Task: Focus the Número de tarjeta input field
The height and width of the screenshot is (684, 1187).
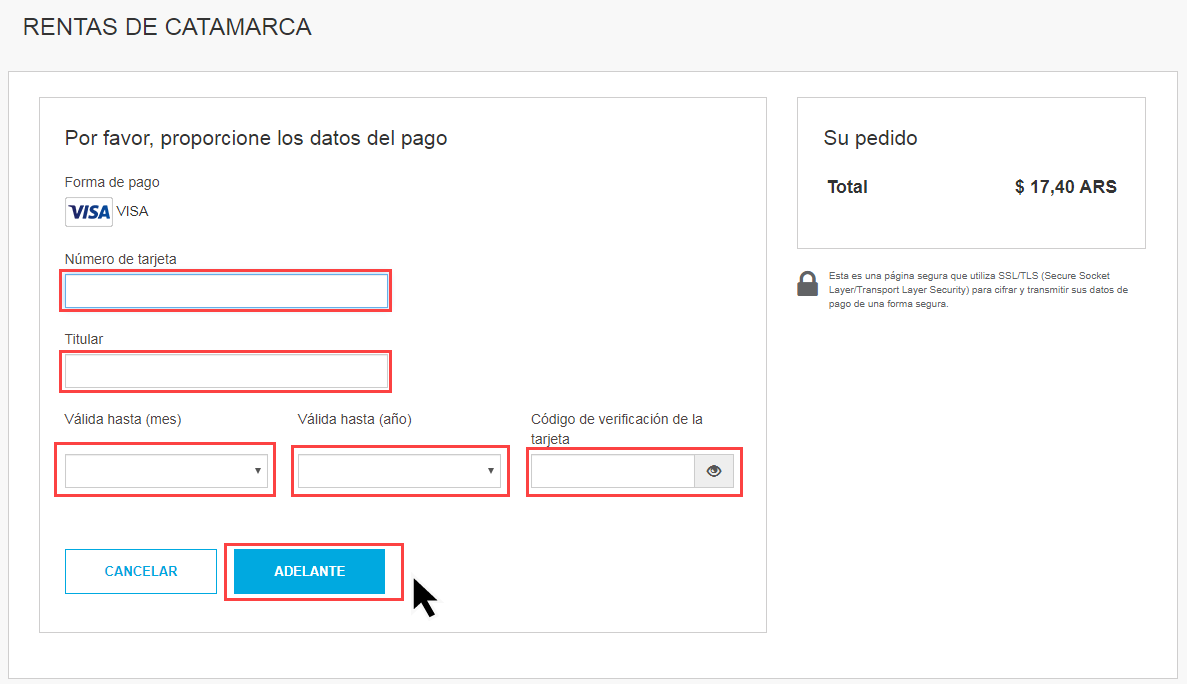Action: [x=226, y=291]
